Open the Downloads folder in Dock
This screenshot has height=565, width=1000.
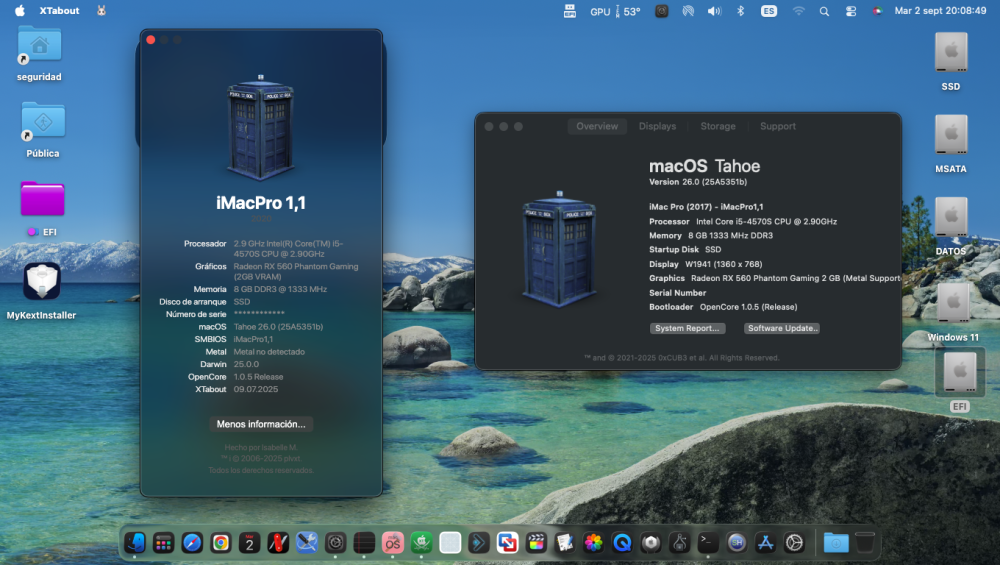point(835,543)
